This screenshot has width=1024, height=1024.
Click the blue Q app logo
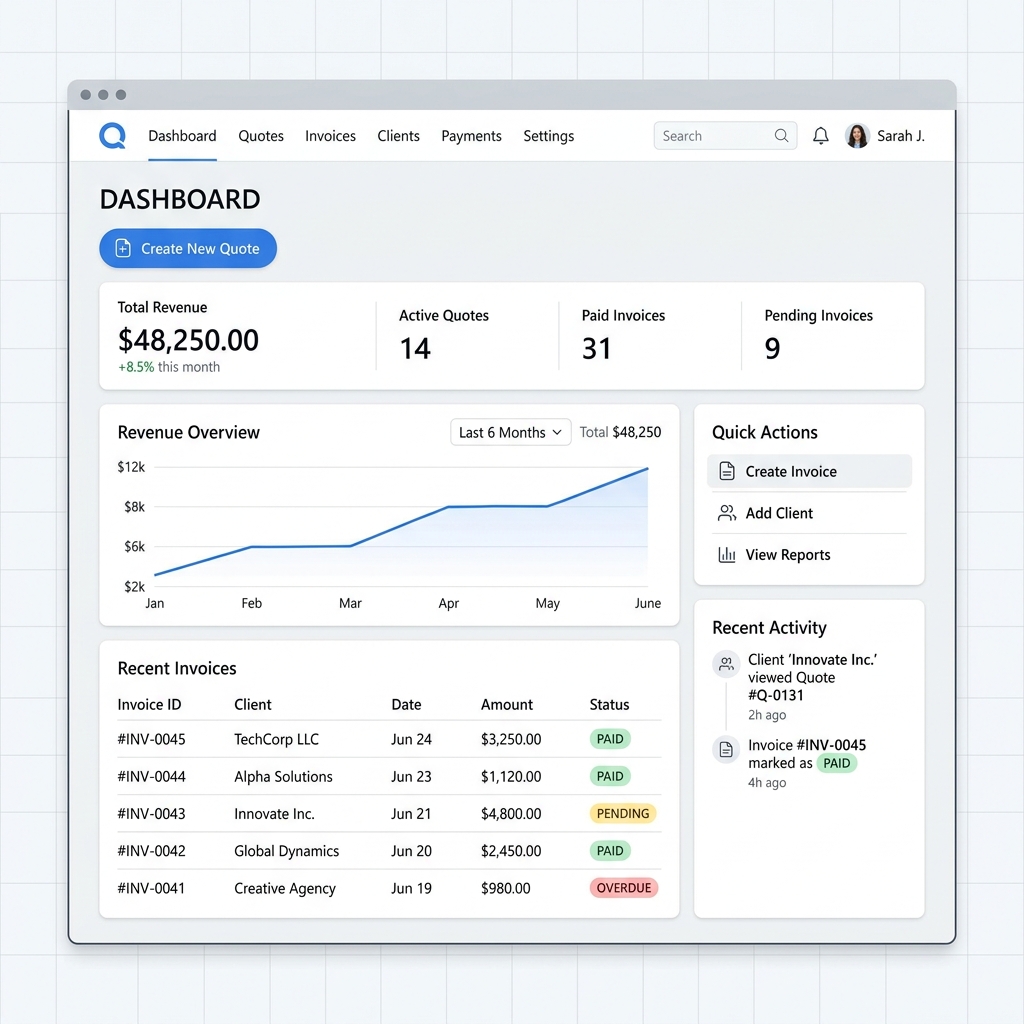click(x=112, y=136)
